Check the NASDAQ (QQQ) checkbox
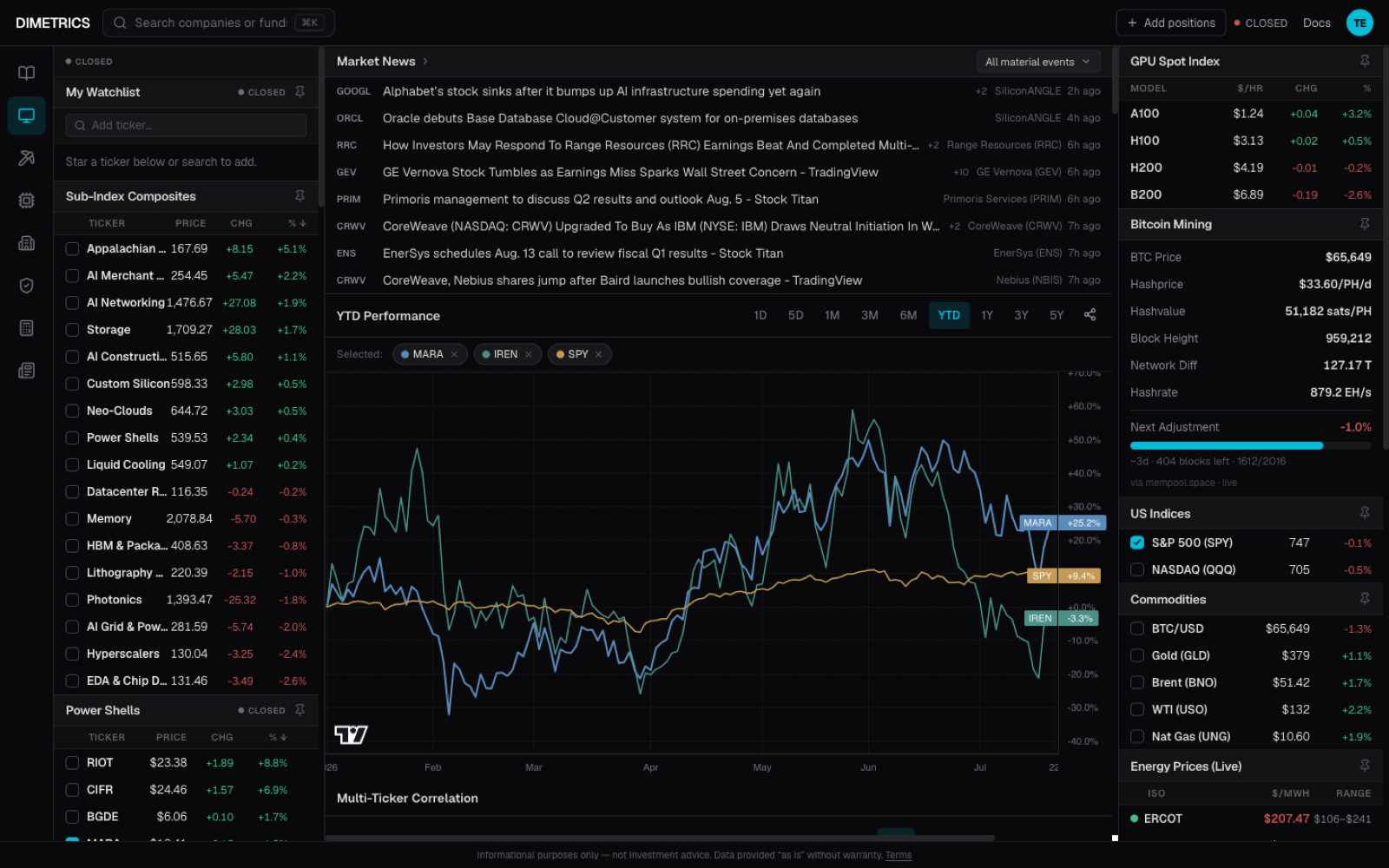 1137,569
